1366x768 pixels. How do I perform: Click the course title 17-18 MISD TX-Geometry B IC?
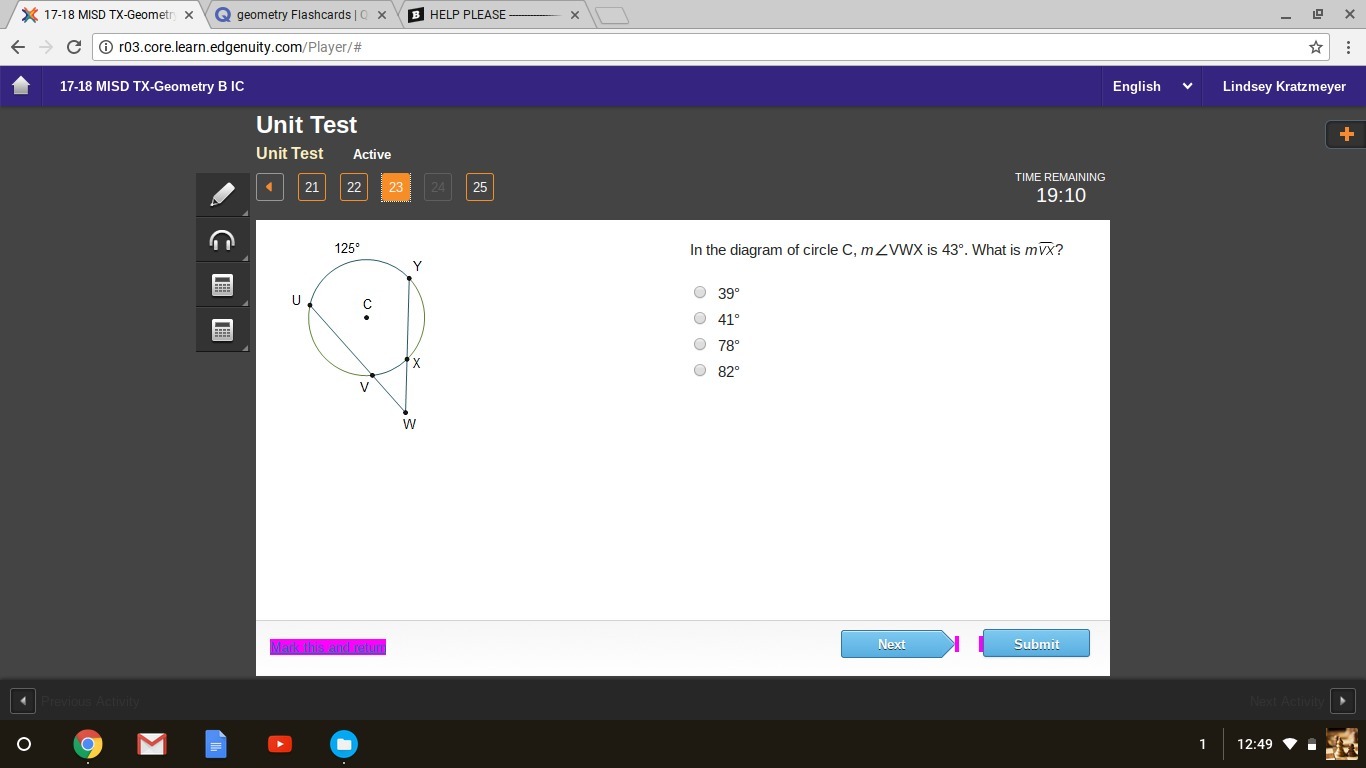tap(152, 86)
